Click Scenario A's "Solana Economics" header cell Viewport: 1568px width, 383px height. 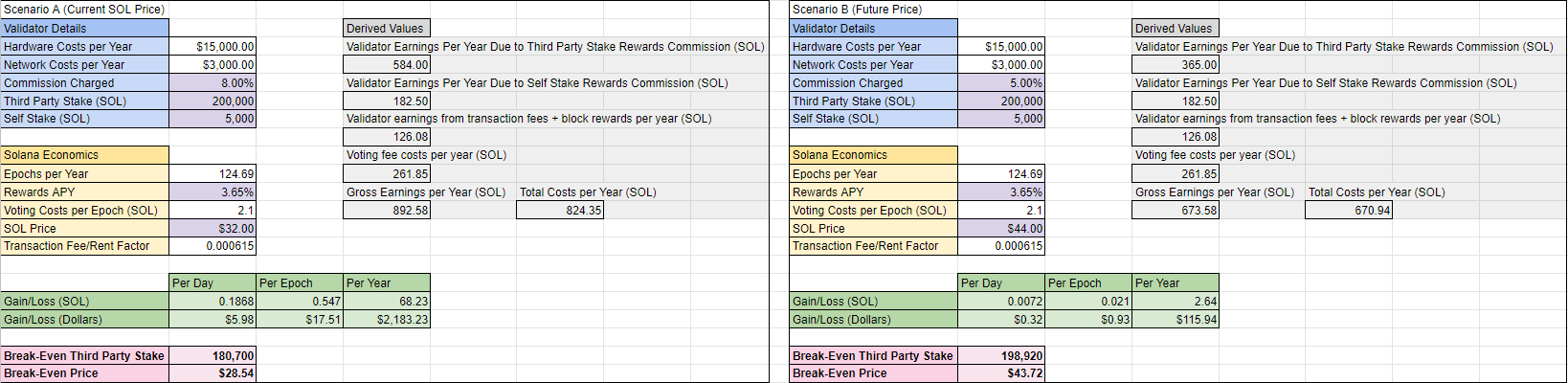click(x=84, y=155)
